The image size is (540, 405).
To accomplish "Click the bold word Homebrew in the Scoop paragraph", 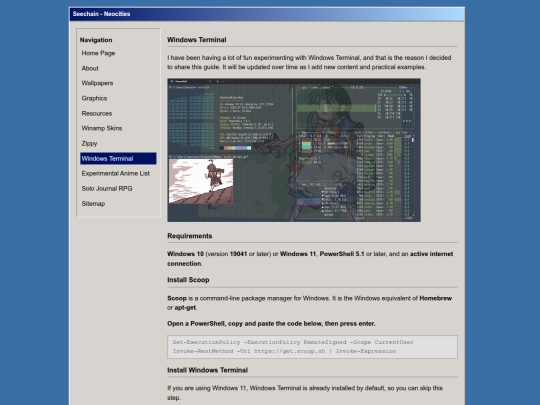I will click(435, 298).
